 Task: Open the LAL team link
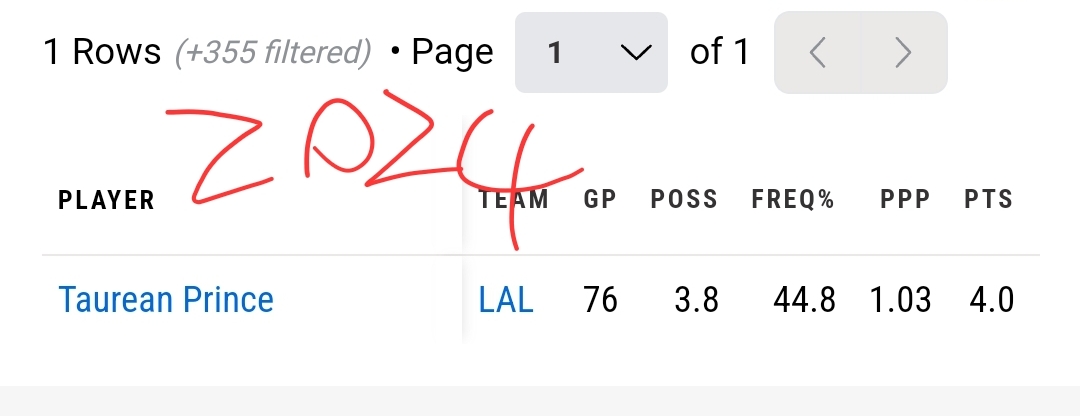(506, 300)
